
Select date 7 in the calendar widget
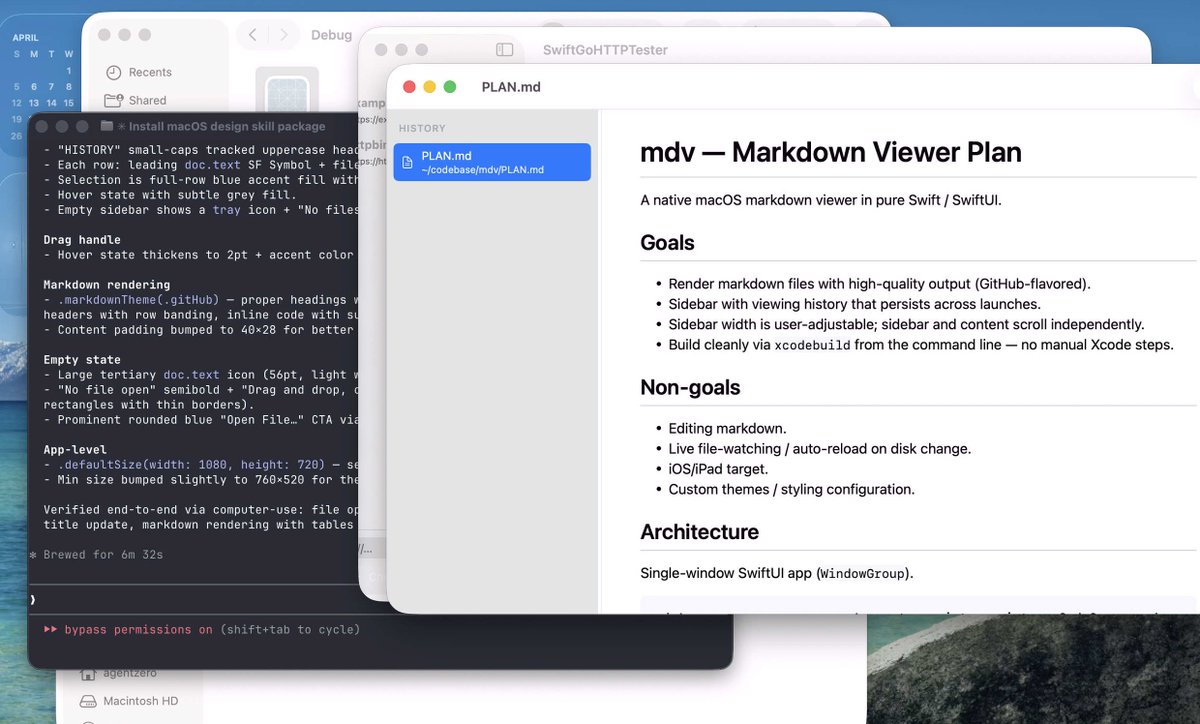point(51,87)
